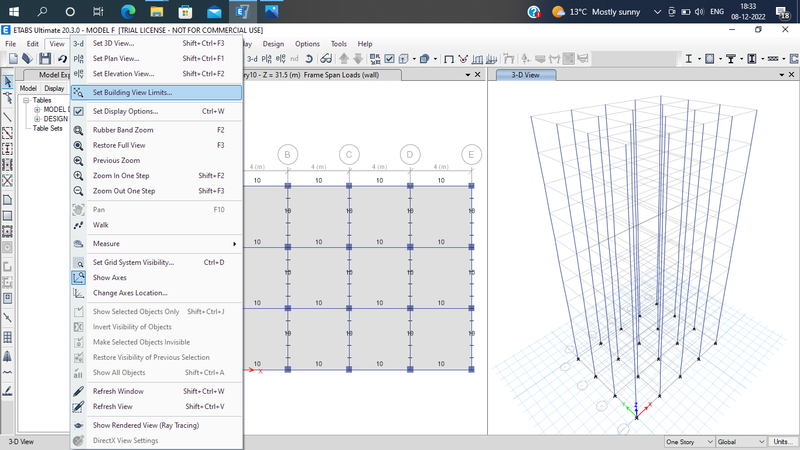Click the show deformed shape icon
Viewport: 800px width, 450px height.
pos(463,59)
